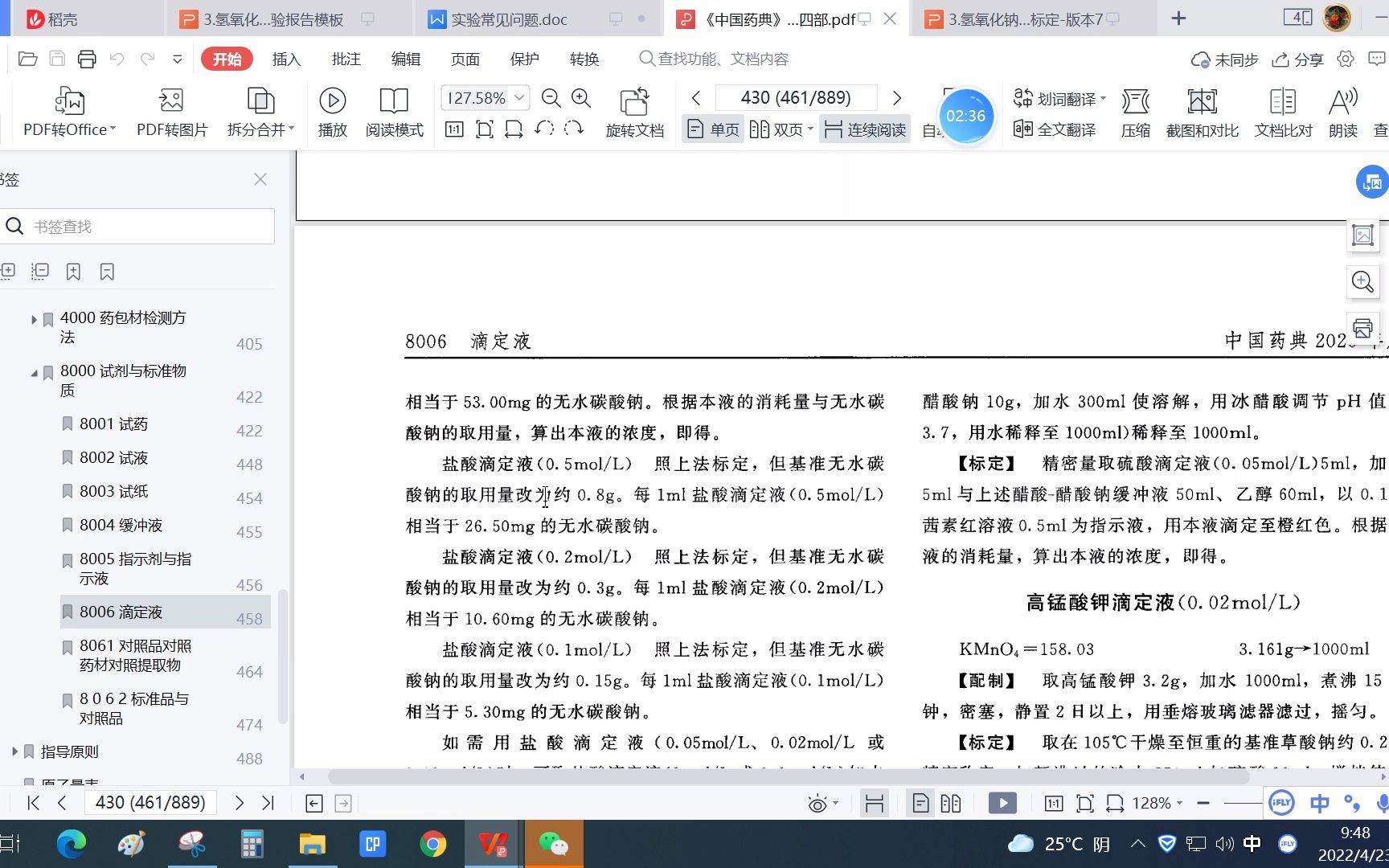The height and width of the screenshot is (868, 1389).
Task: Expand all bookmarks
Action: [x=8, y=272]
